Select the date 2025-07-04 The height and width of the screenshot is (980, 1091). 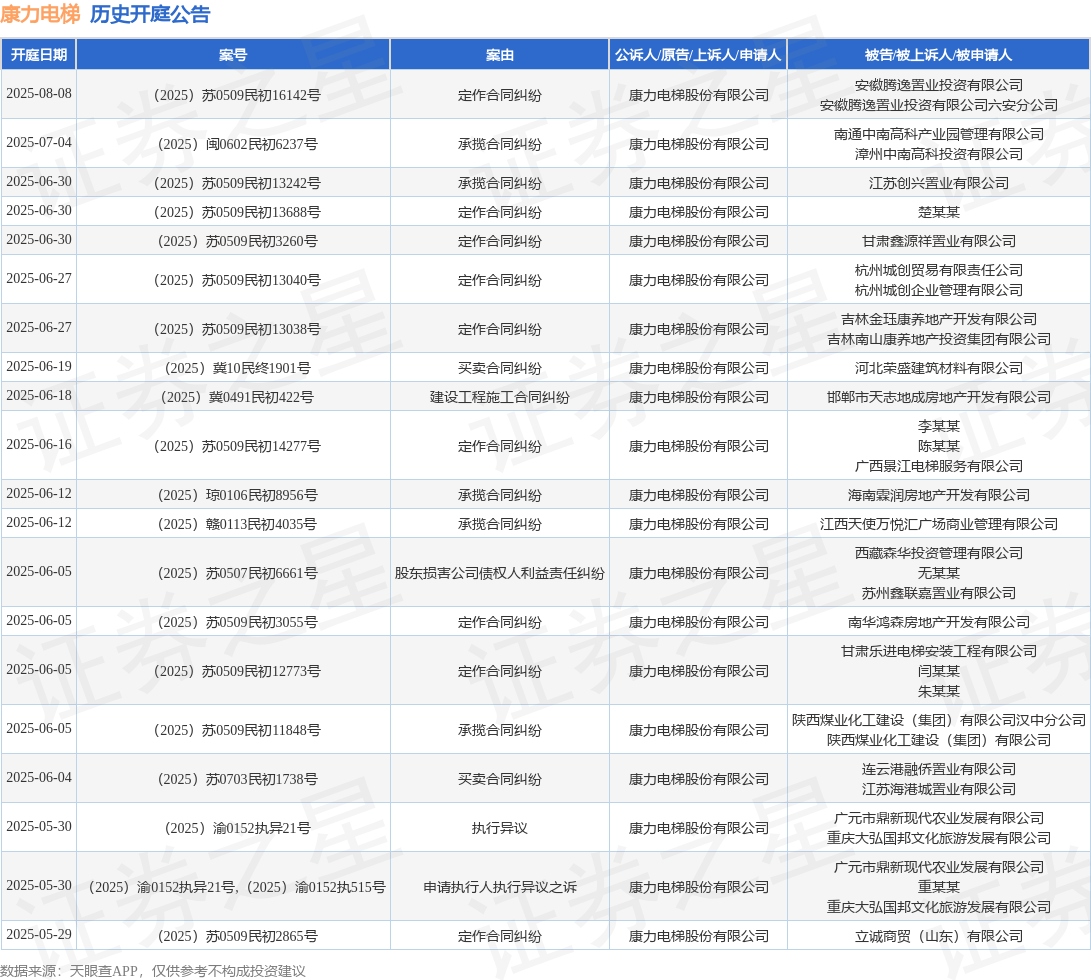[39, 142]
